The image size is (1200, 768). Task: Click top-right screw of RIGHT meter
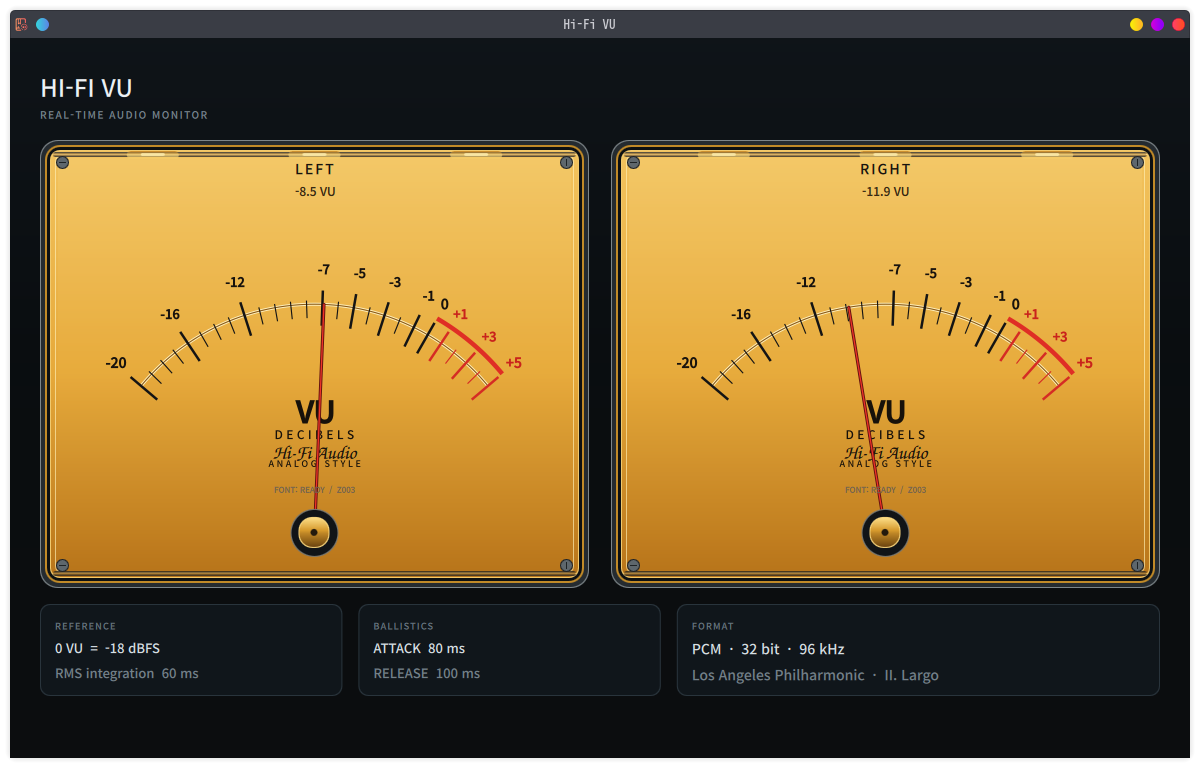pyautogui.click(x=1137, y=162)
